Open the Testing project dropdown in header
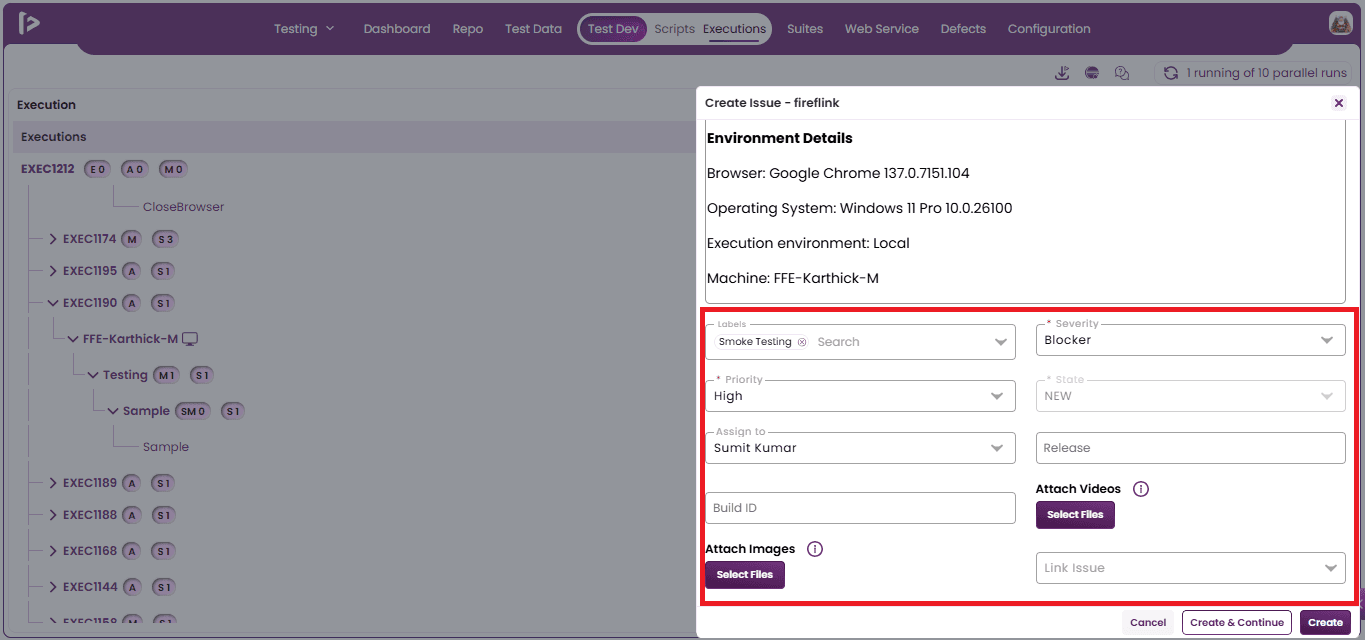This screenshot has height=640, width=1365. (305, 29)
